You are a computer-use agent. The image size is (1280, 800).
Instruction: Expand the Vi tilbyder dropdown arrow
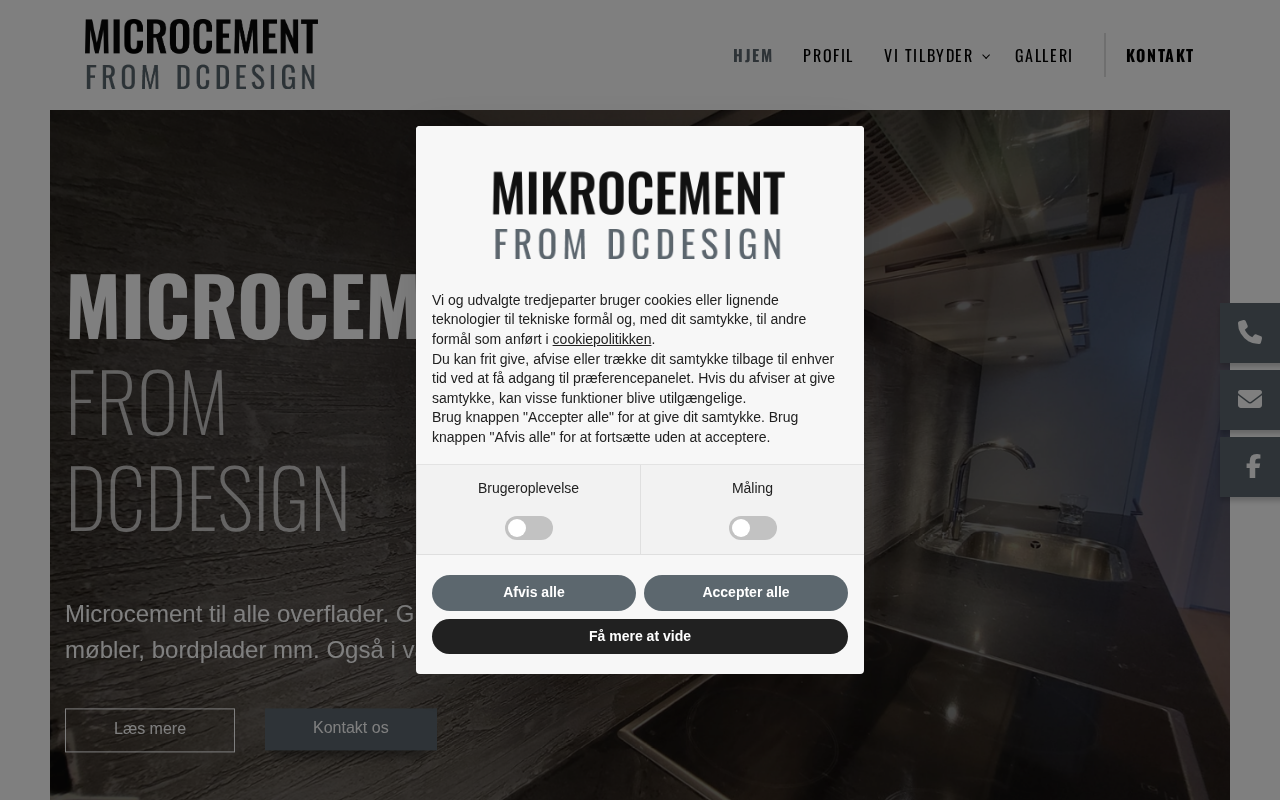click(986, 56)
